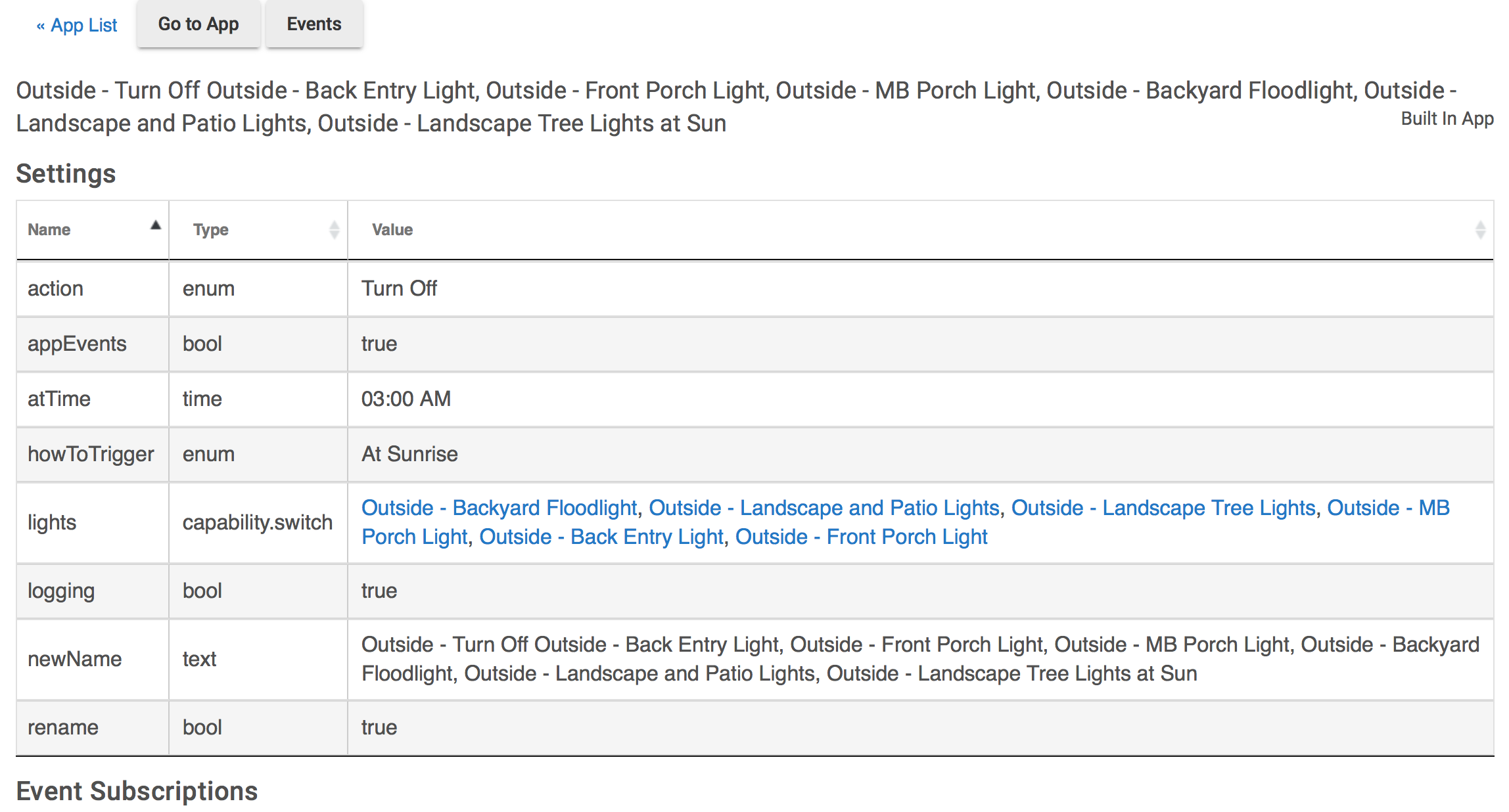Open the Outside - Back Entry Light link
Viewport: 1509px width, 812px height.
pos(601,537)
